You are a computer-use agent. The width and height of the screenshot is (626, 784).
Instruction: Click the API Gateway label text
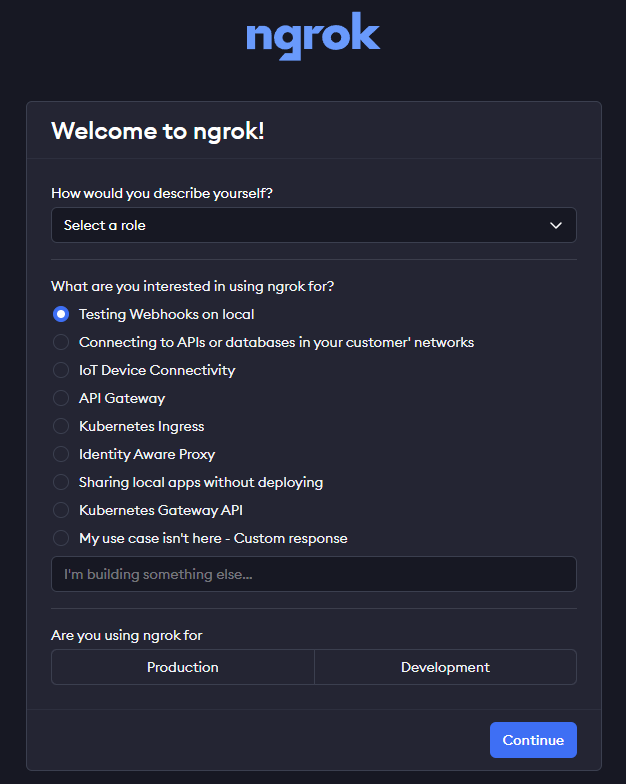122,398
